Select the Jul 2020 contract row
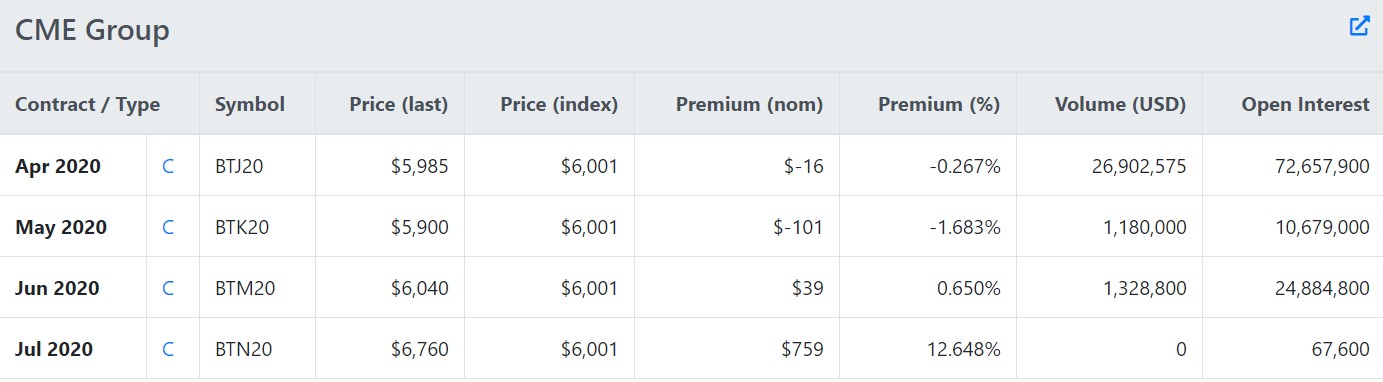This screenshot has height=382, width=1383. point(691,349)
